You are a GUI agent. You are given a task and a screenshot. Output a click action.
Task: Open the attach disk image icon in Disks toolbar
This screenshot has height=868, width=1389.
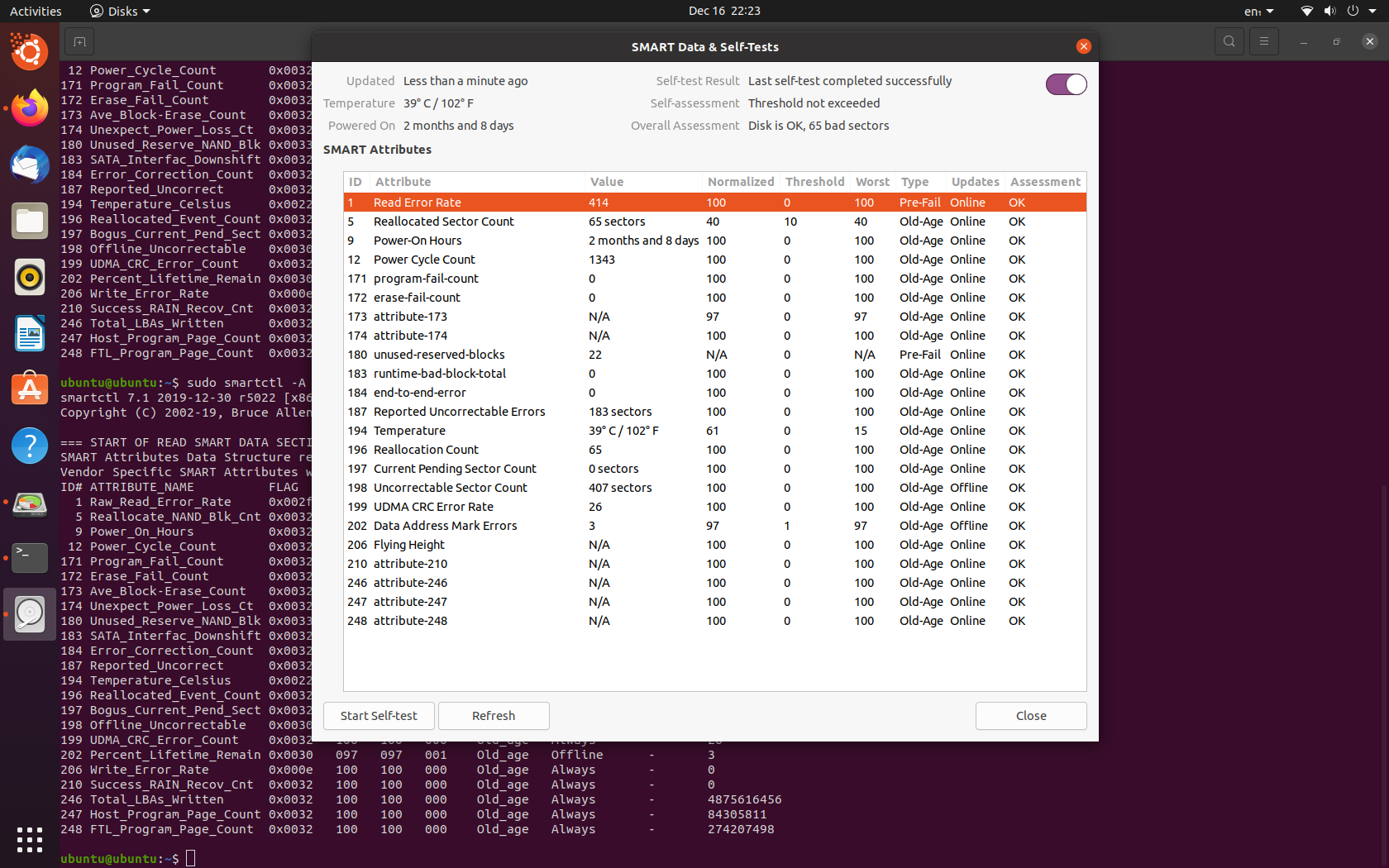tap(79, 41)
